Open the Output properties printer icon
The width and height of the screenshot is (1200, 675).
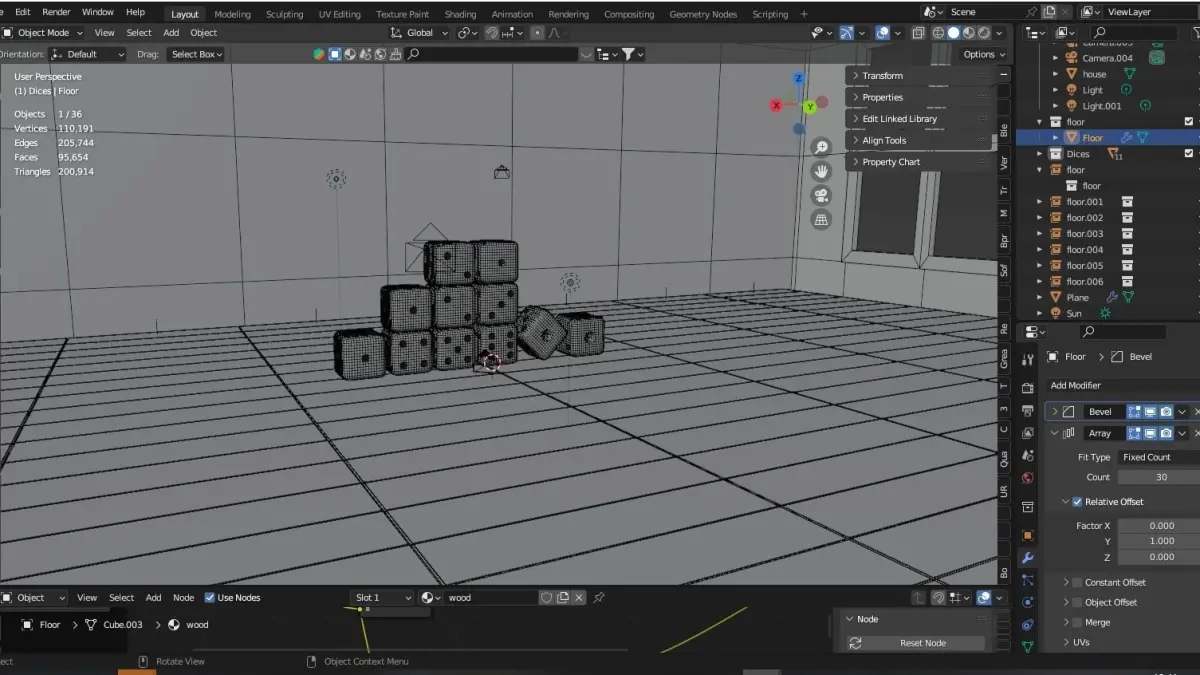pos(1027,410)
